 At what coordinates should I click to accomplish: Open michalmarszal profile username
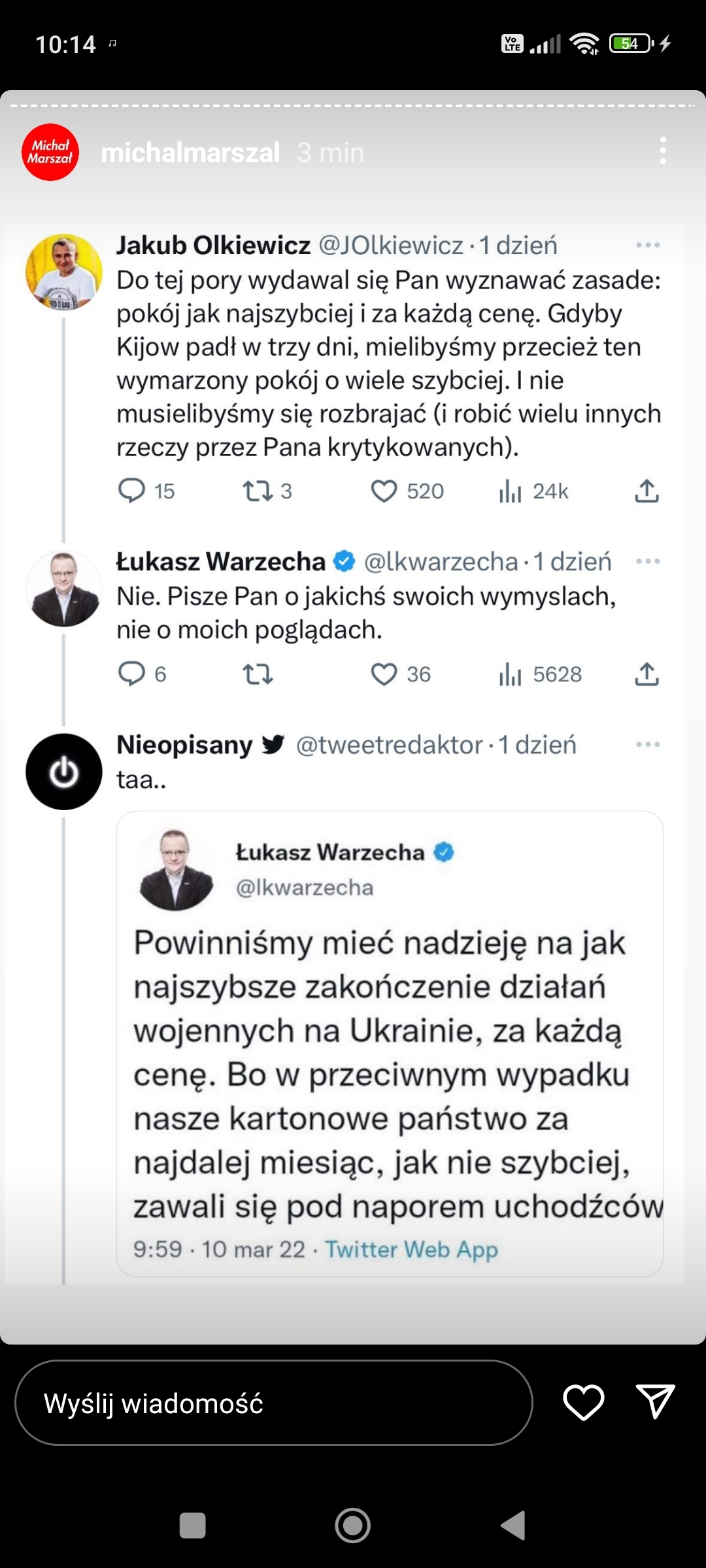190,153
